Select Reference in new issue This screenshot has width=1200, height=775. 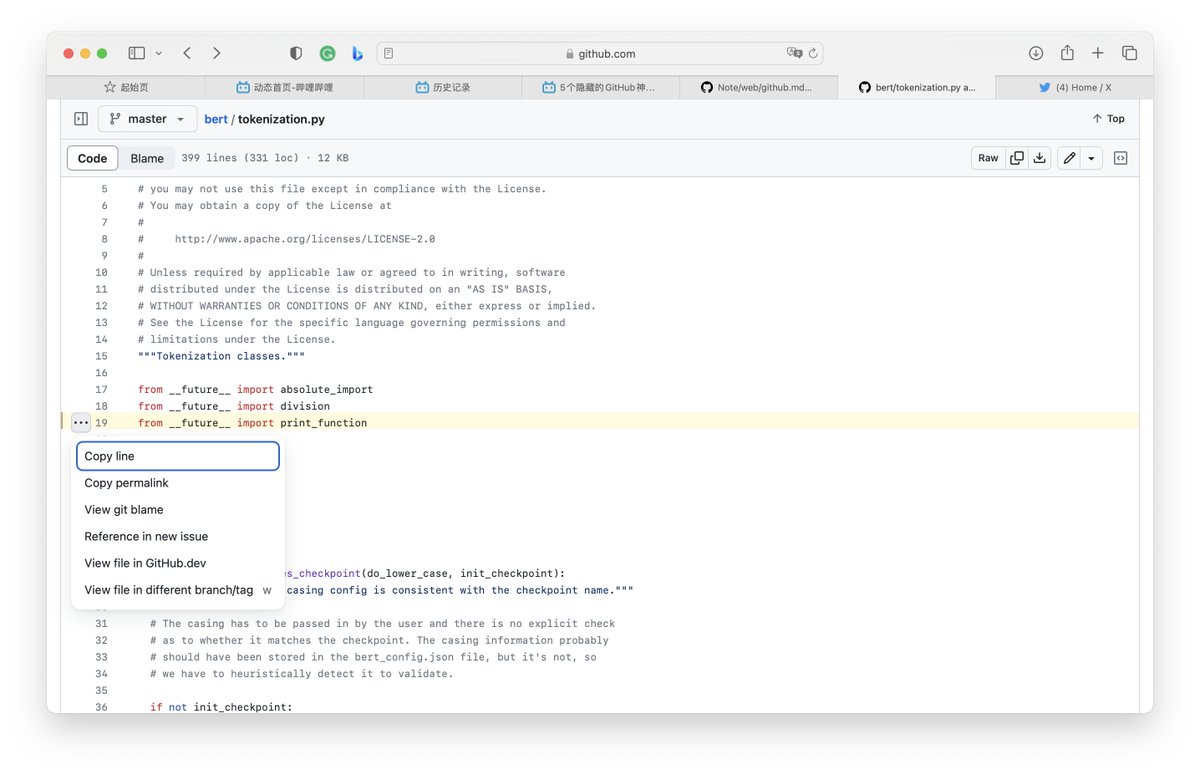click(178, 537)
